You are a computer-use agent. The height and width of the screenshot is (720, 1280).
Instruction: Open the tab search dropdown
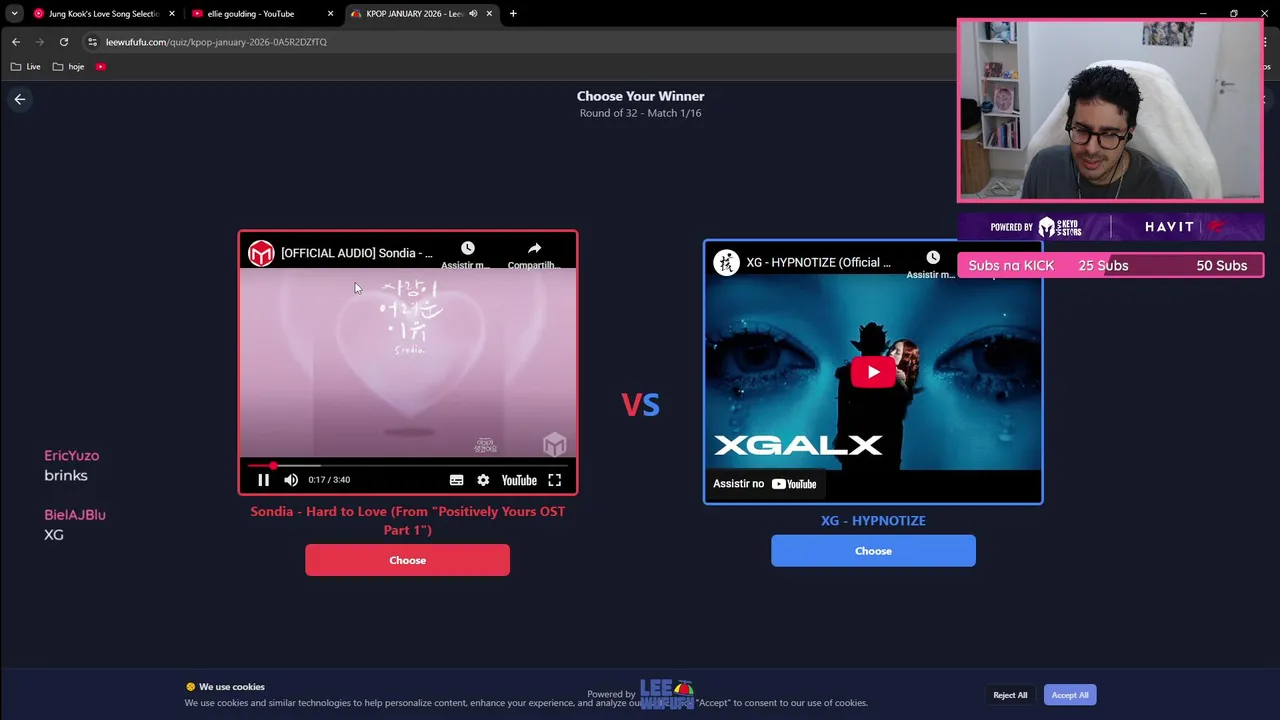[14, 14]
